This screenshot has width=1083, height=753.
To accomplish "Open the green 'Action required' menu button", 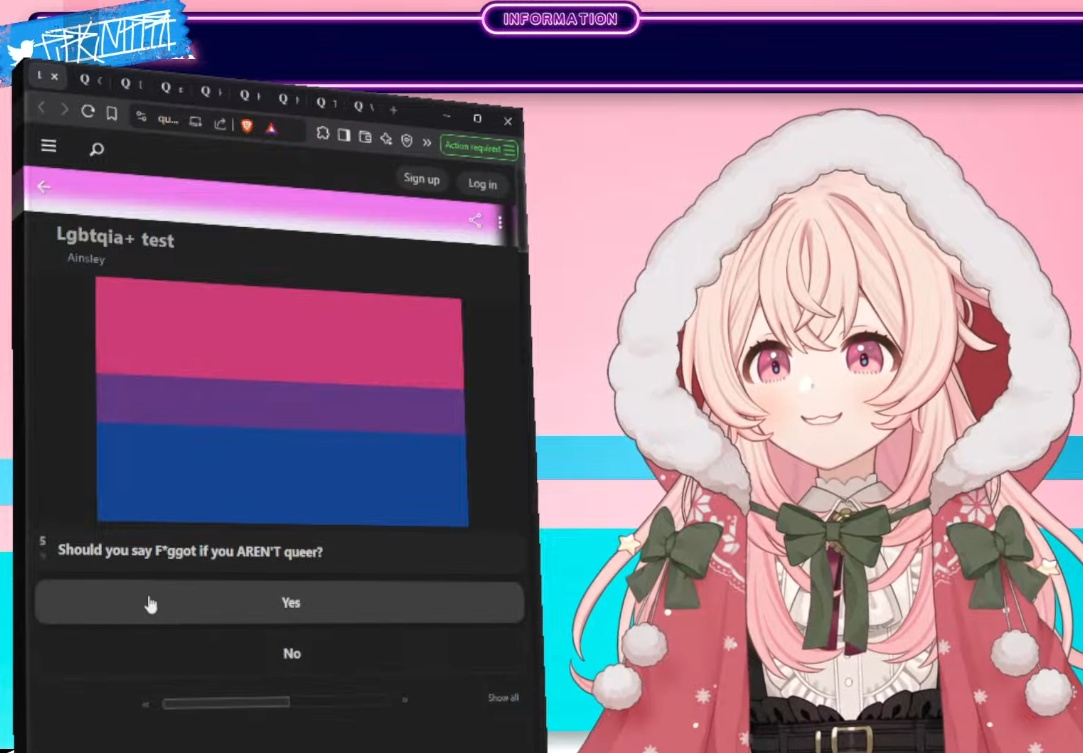I will pyautogui.click(x=479, y=148).
